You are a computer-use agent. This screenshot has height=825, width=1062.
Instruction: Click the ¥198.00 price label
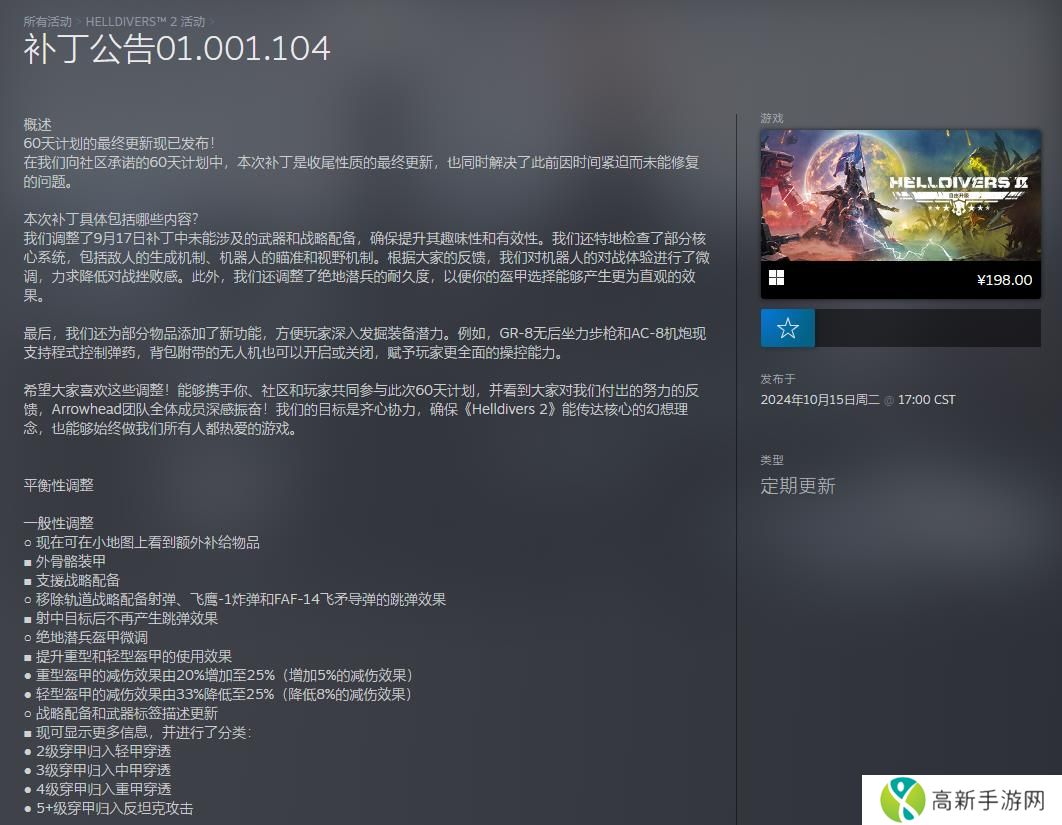click(1003, 280)
